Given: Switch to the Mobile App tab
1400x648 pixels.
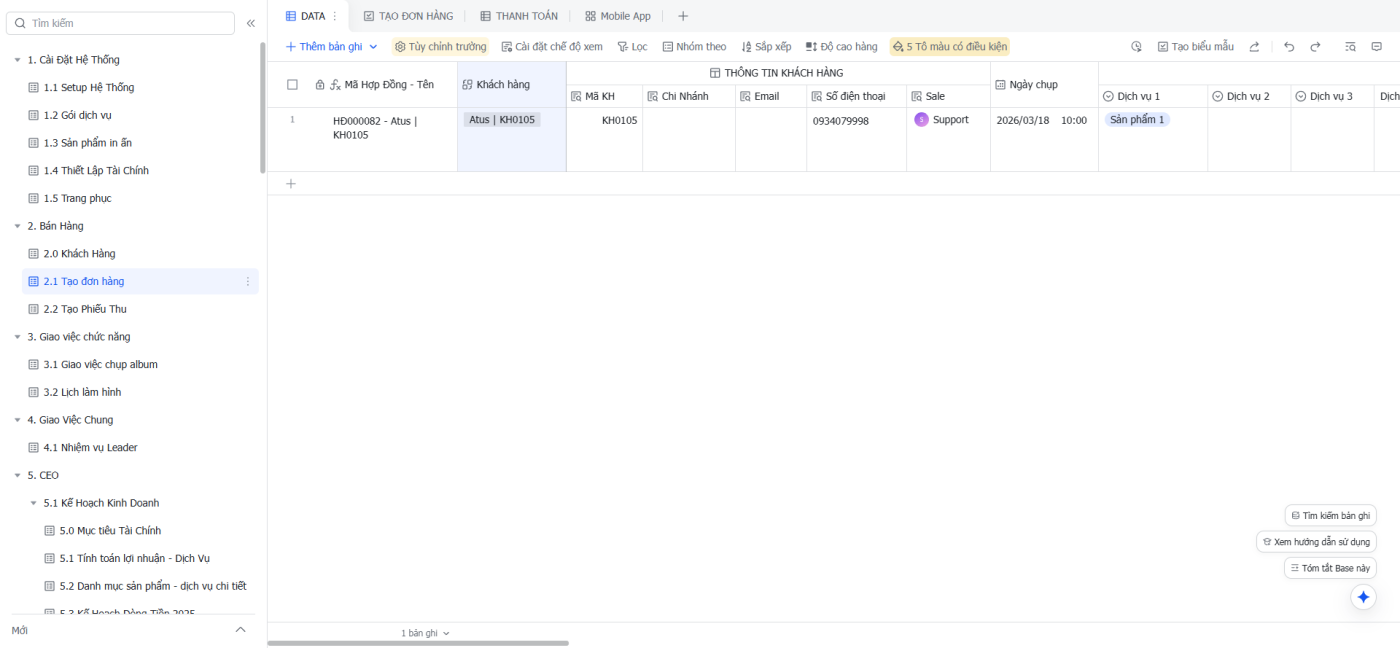Looking at the screenshot, I should click(617, 16).
